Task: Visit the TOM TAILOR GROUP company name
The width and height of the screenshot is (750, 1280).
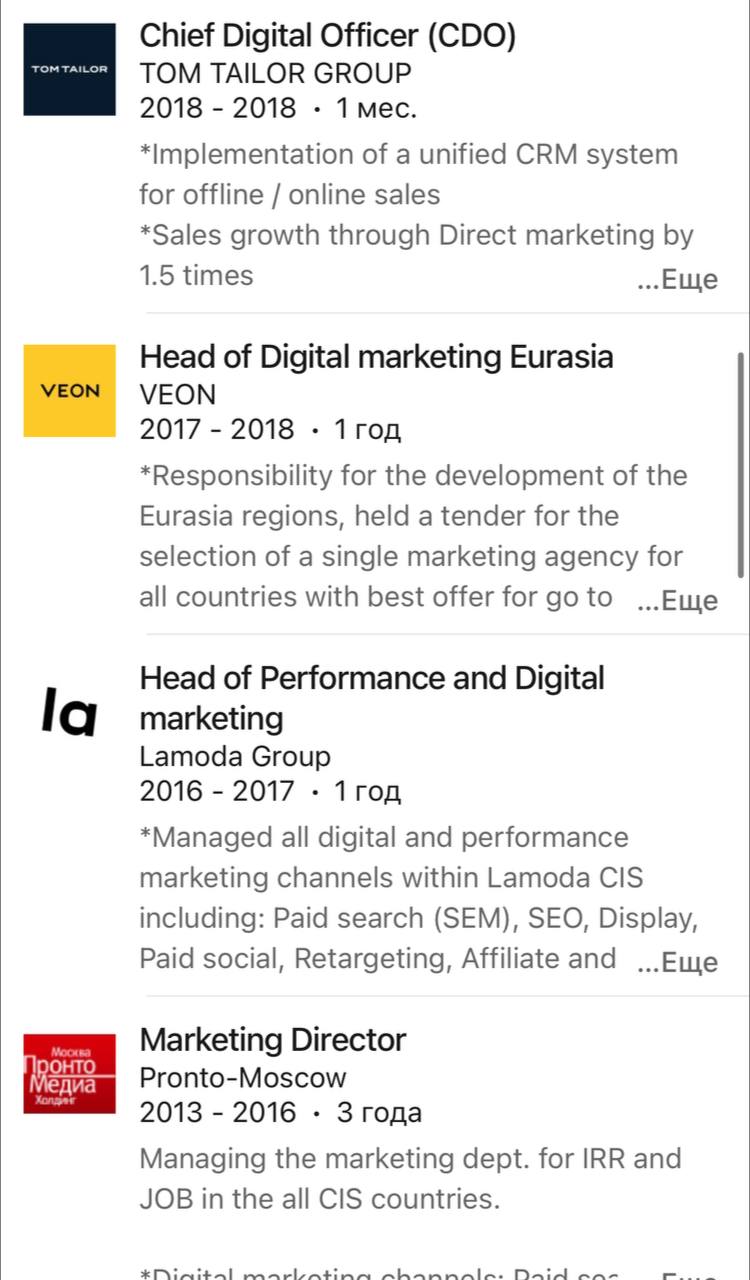Action: click(275, 73)
